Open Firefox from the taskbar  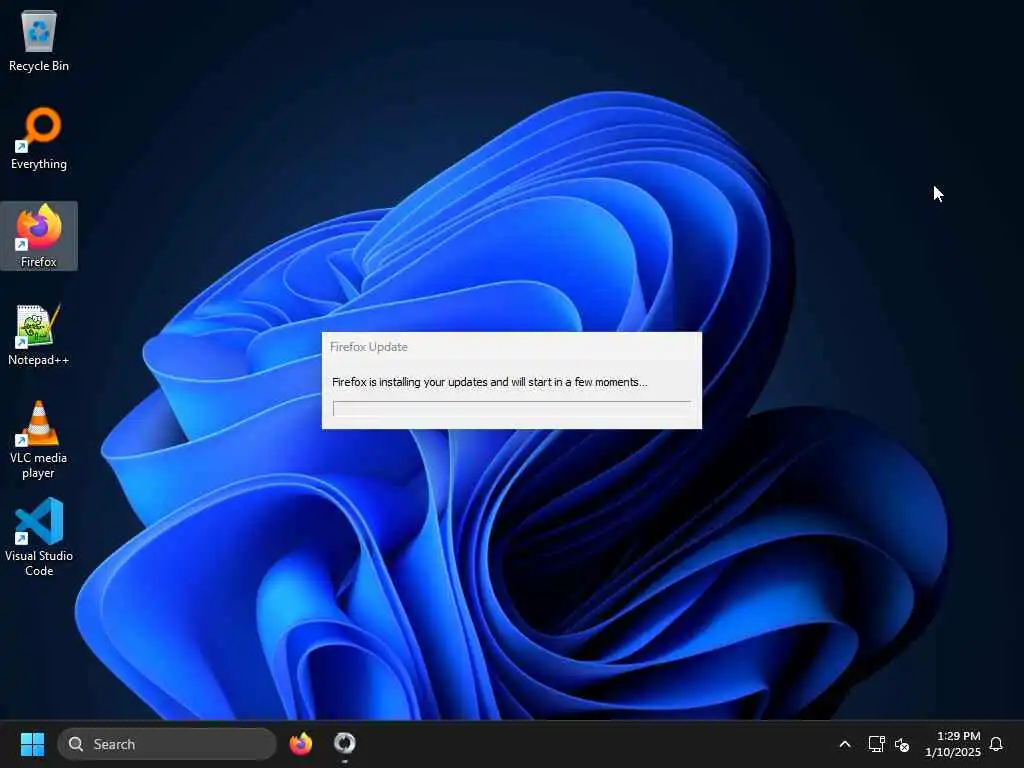[300, 744]
